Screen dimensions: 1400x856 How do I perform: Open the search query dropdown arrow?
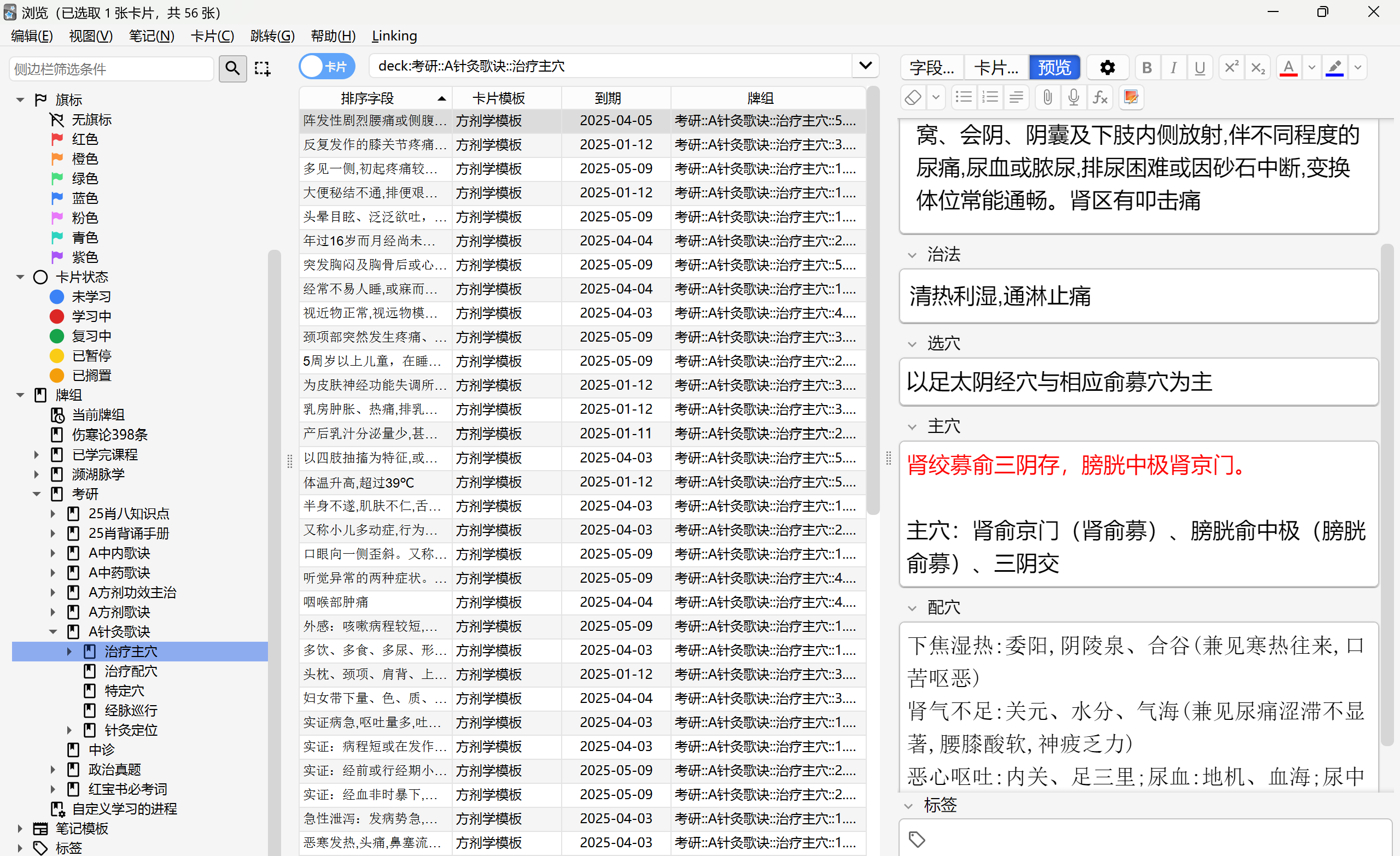click(x=865, y=66)
